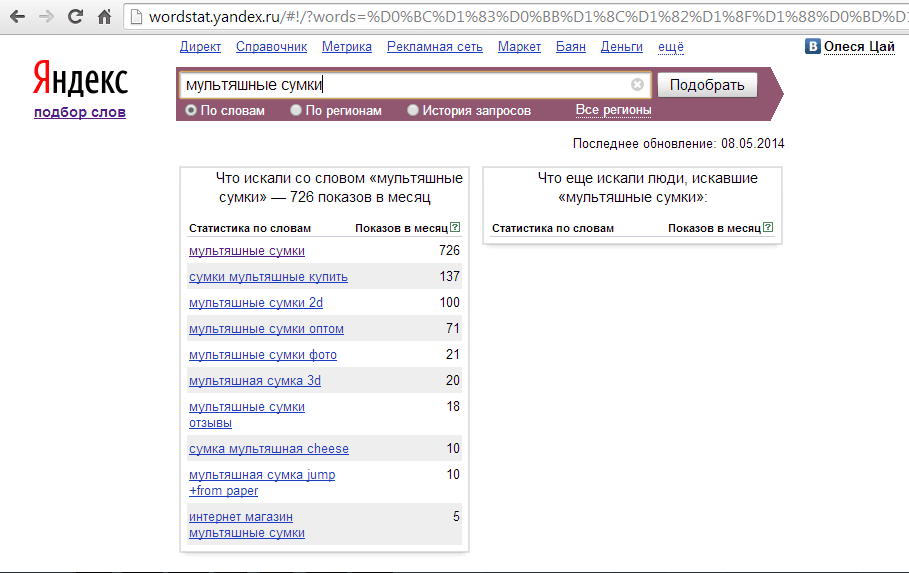Image resolution: width=909 pixels, height=573 pixels.
Task: Select the По словам radio button
Action: (x=191, y=110)
